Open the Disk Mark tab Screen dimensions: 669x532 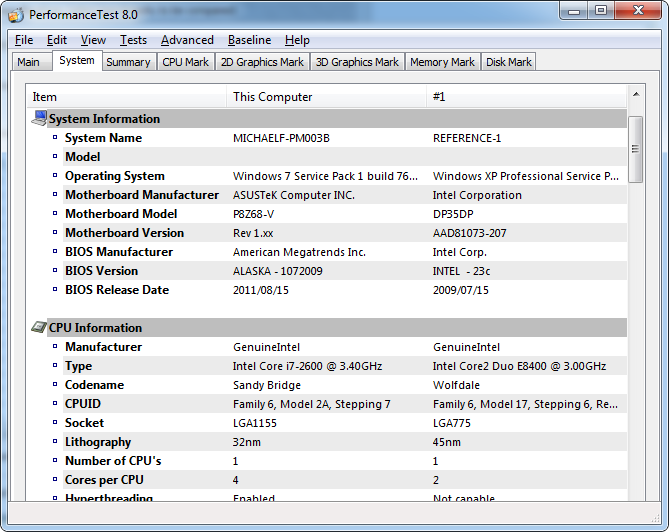click(509, 62)
